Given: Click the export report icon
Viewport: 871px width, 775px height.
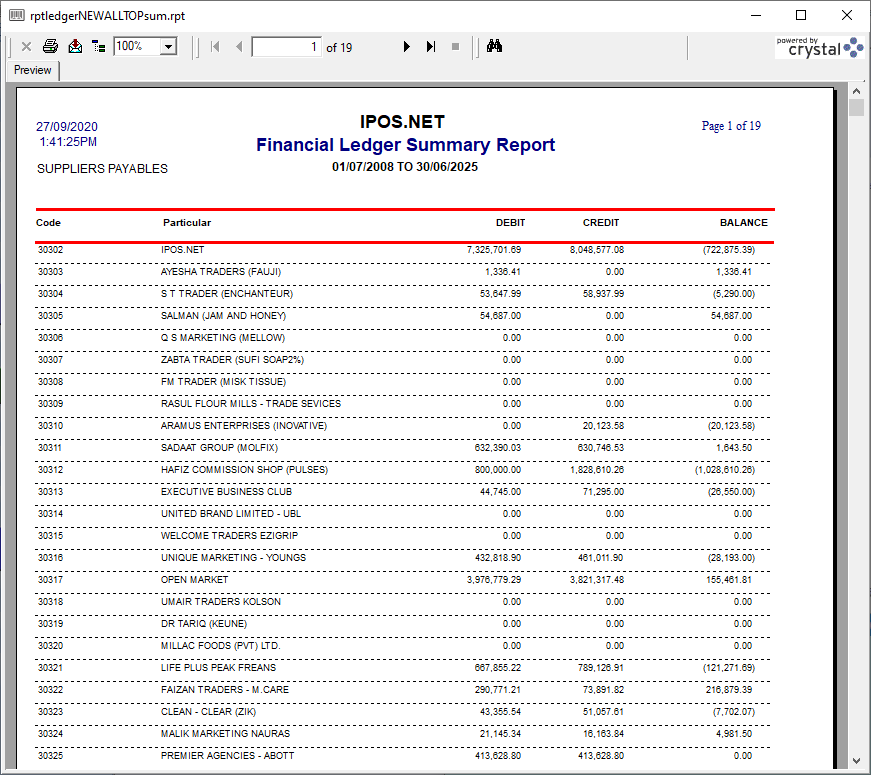Looking at the screenshot, I should click(x=75, y=47).
